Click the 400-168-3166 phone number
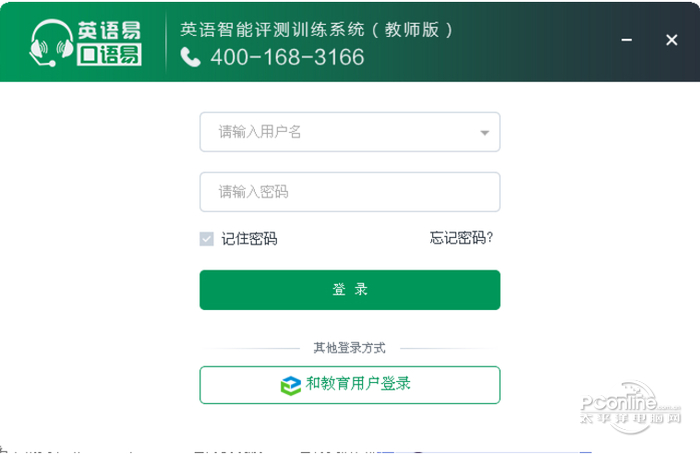This screenshot has width=700, height=454. click(x=287, y=57)
